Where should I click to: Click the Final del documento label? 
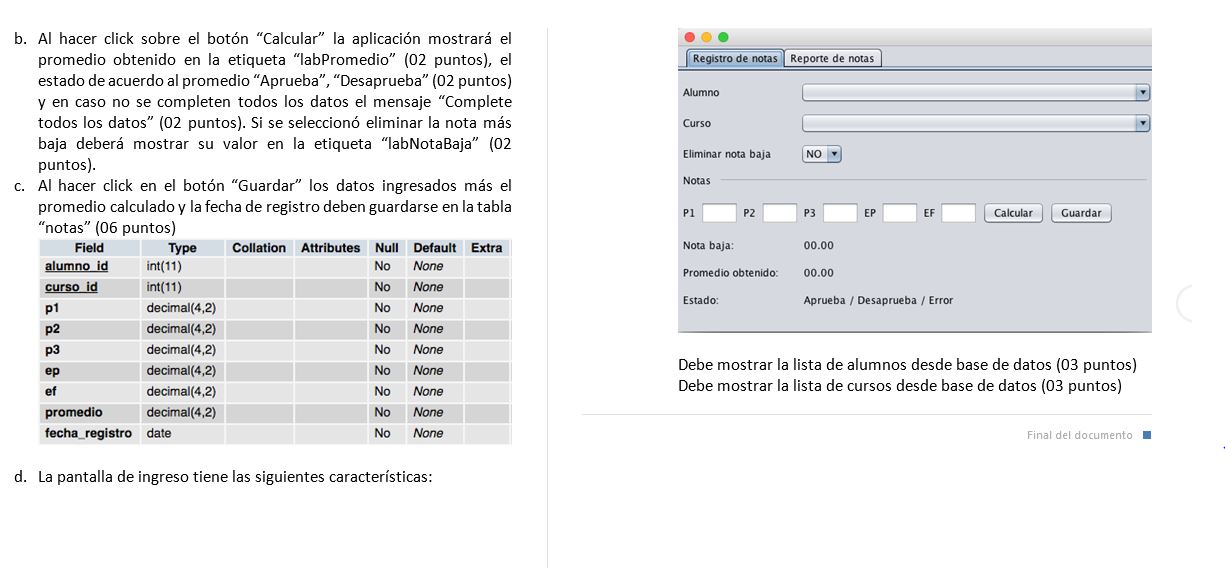(1079, 435)
